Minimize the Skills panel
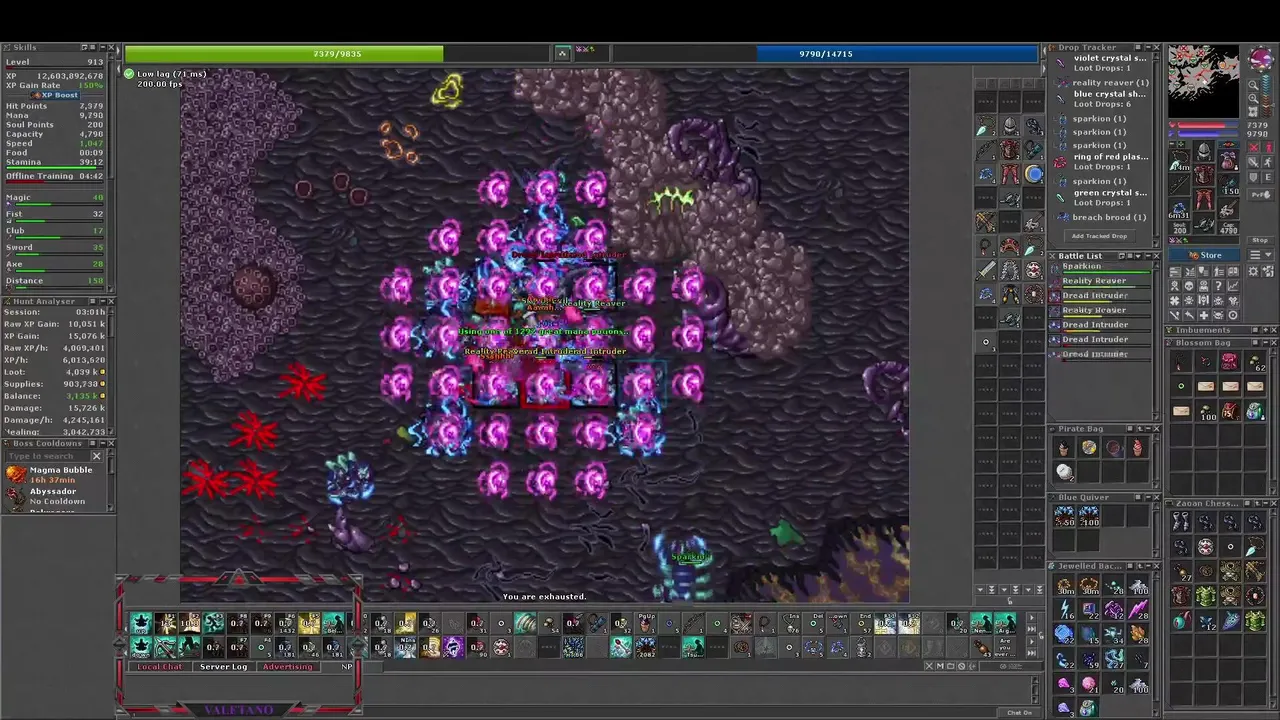This screenshot has height=720, width=1280. pyautogui.click(x=102, y=48)
